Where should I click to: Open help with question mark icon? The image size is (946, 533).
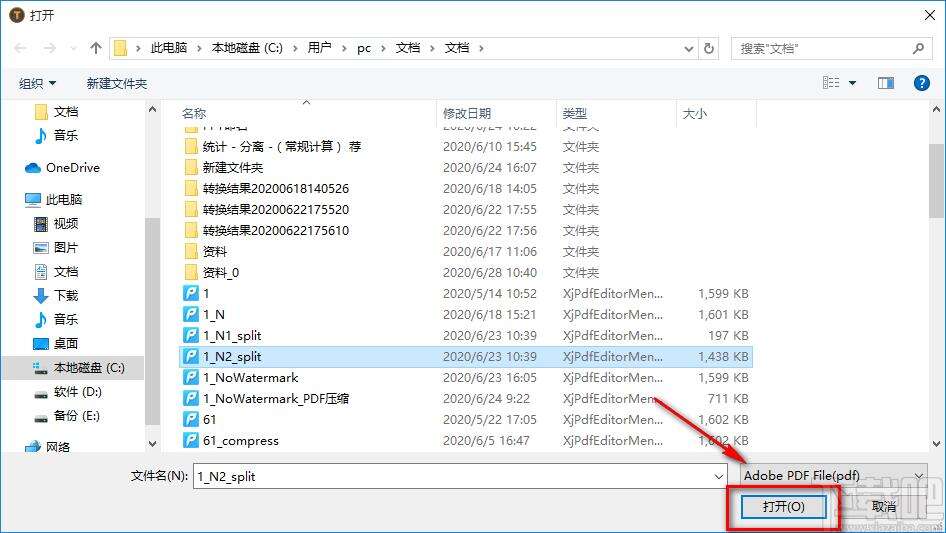tap(921, 83)
